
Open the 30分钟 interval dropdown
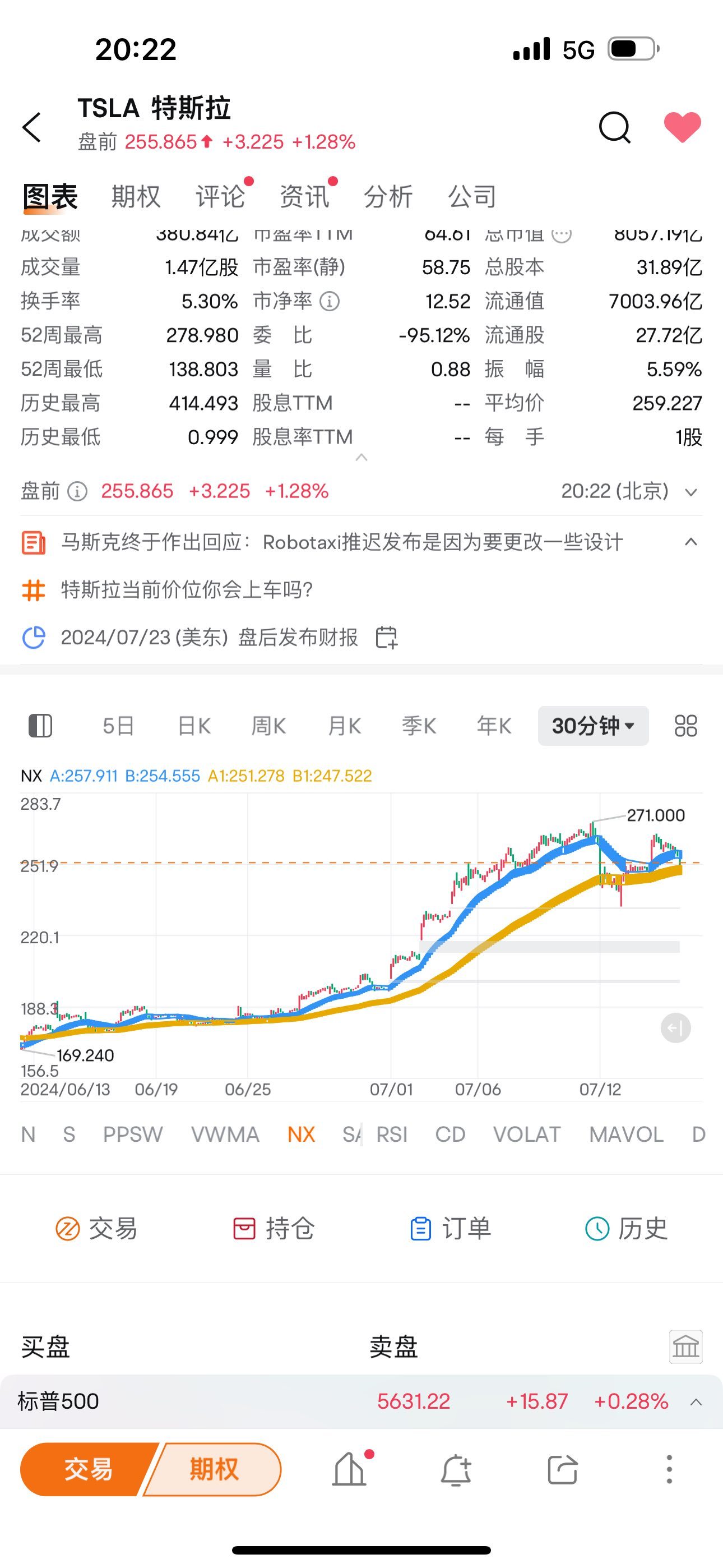(x=594, y=726)
